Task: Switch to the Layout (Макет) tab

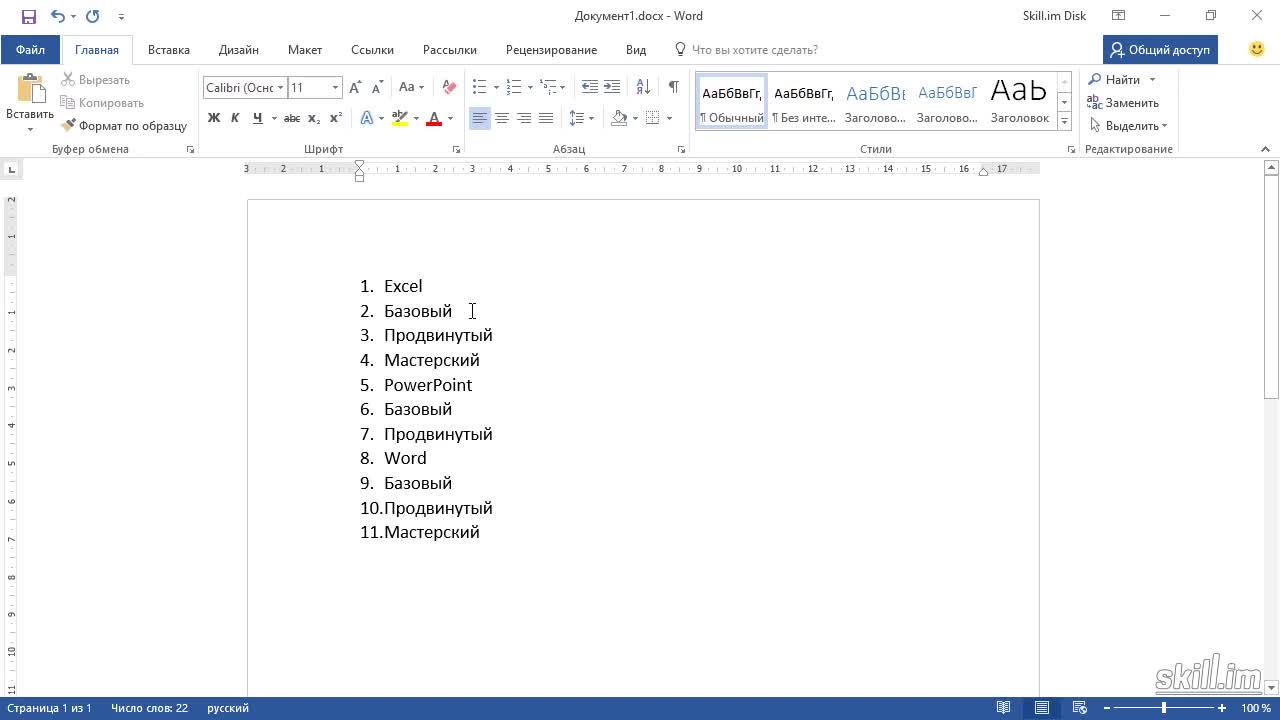Action: (x=305, y=50)
